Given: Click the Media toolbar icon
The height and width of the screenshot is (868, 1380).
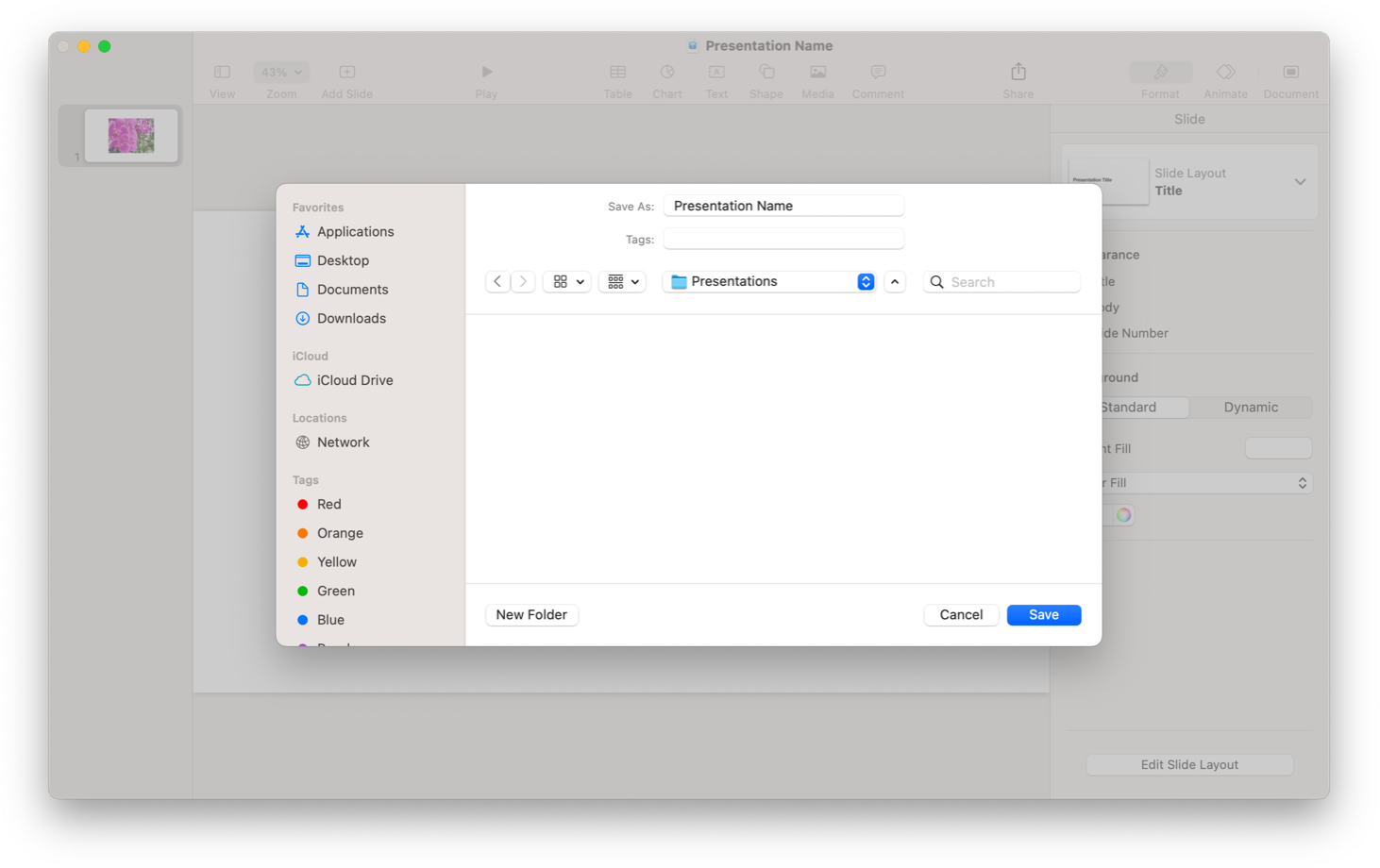Looking at the screenshot, I should 817,73.
